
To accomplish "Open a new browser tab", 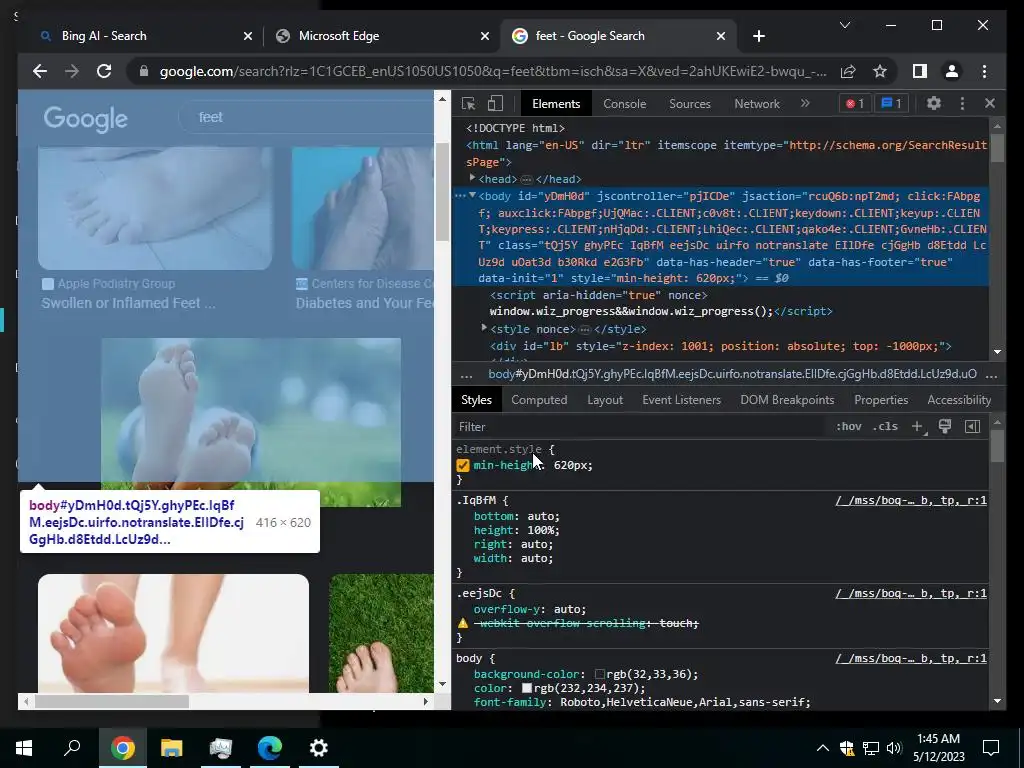I will (x=759, y=36).
